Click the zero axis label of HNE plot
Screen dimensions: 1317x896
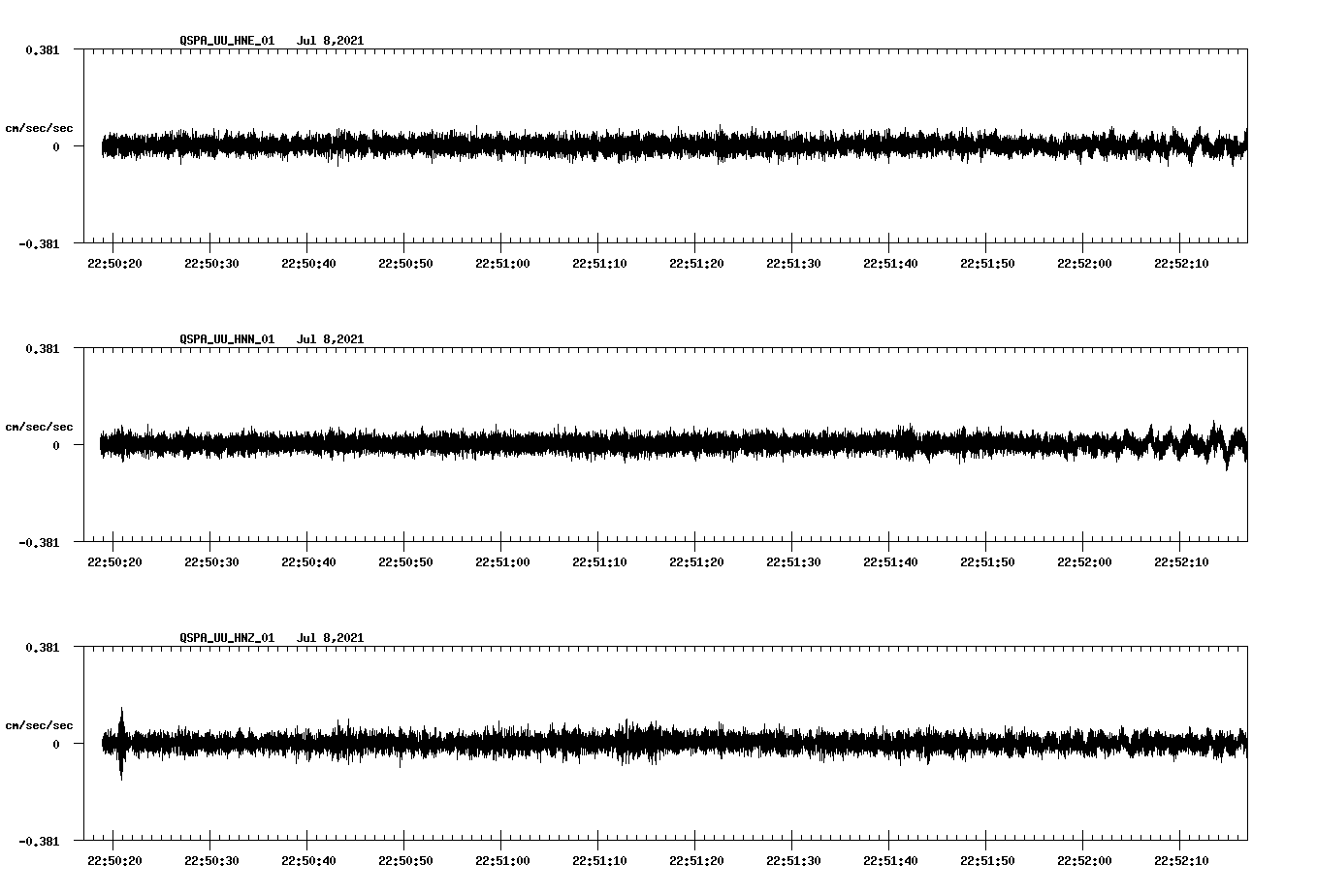(x=55, y=147)
